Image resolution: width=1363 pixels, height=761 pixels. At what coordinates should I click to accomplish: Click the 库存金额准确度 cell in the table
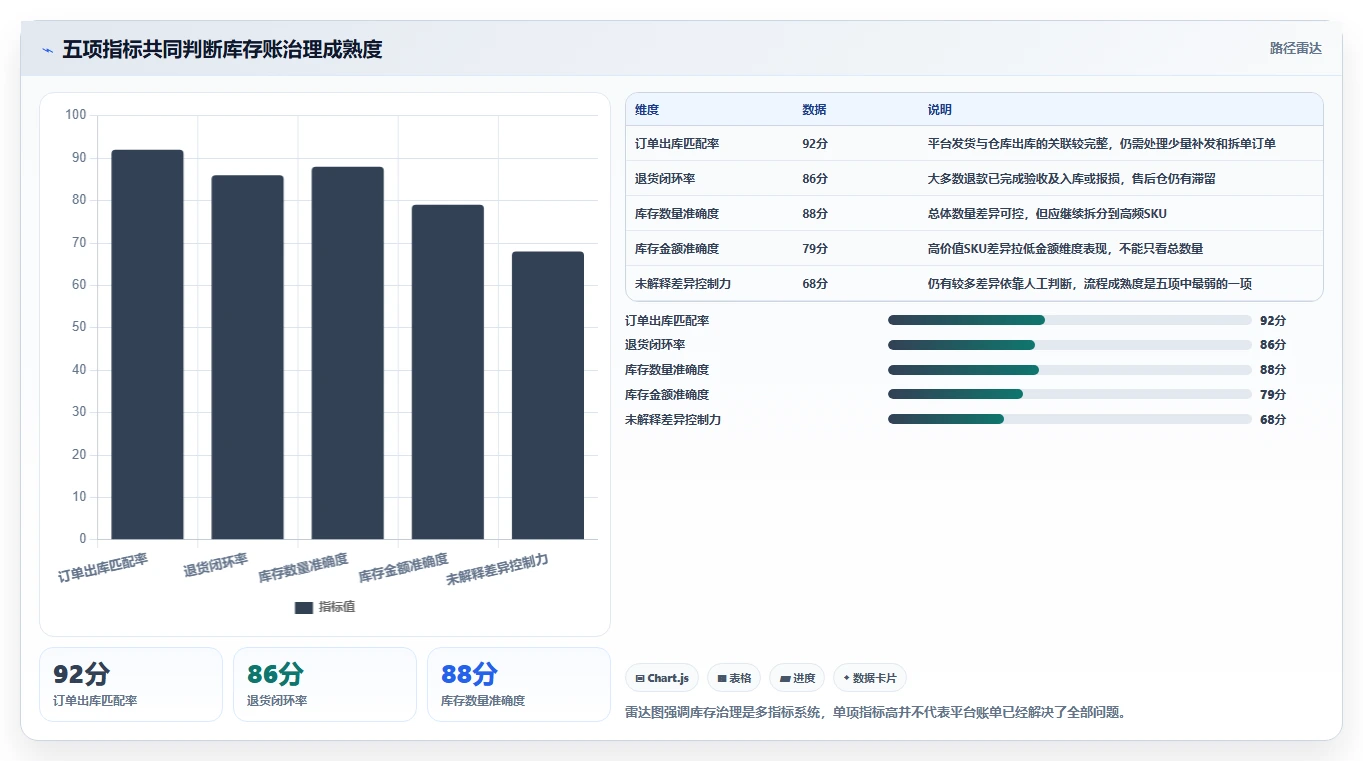point(677,249)
